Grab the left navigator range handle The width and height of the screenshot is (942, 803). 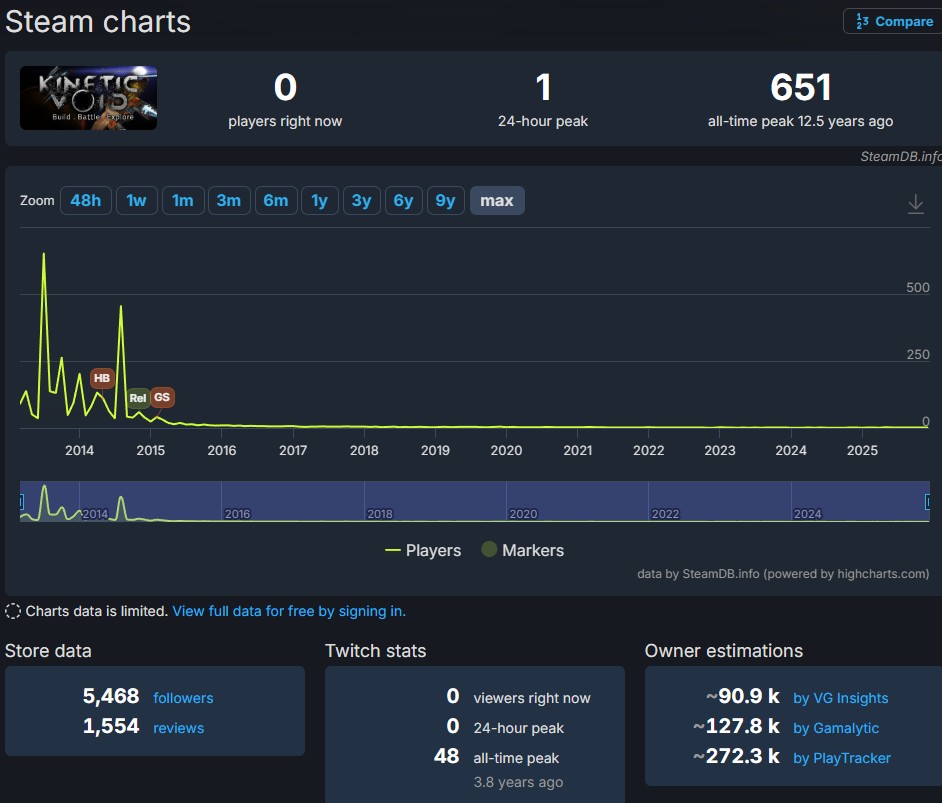(21, 501)
